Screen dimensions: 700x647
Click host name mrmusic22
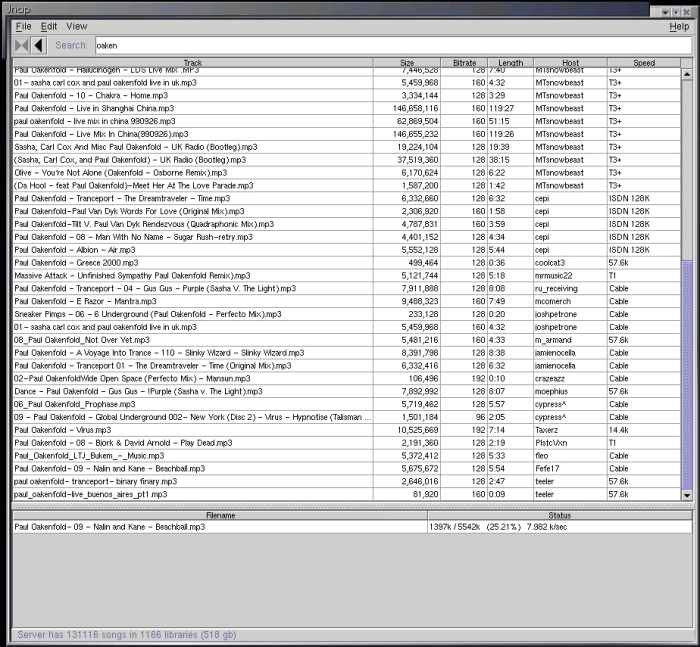tap(554, 276)
